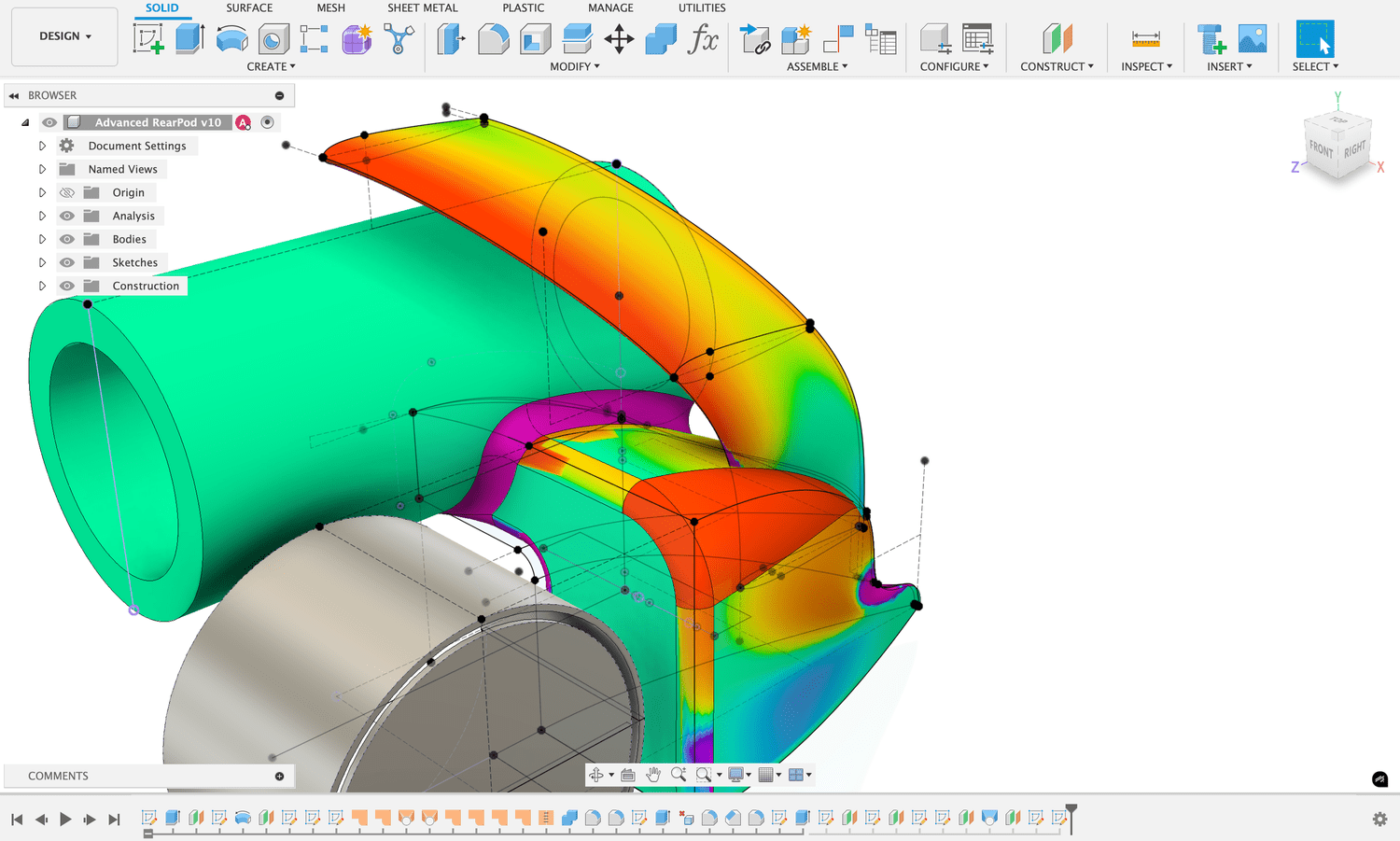
Task: Expand the Comments panel
Action: click(x=279, y=777)
